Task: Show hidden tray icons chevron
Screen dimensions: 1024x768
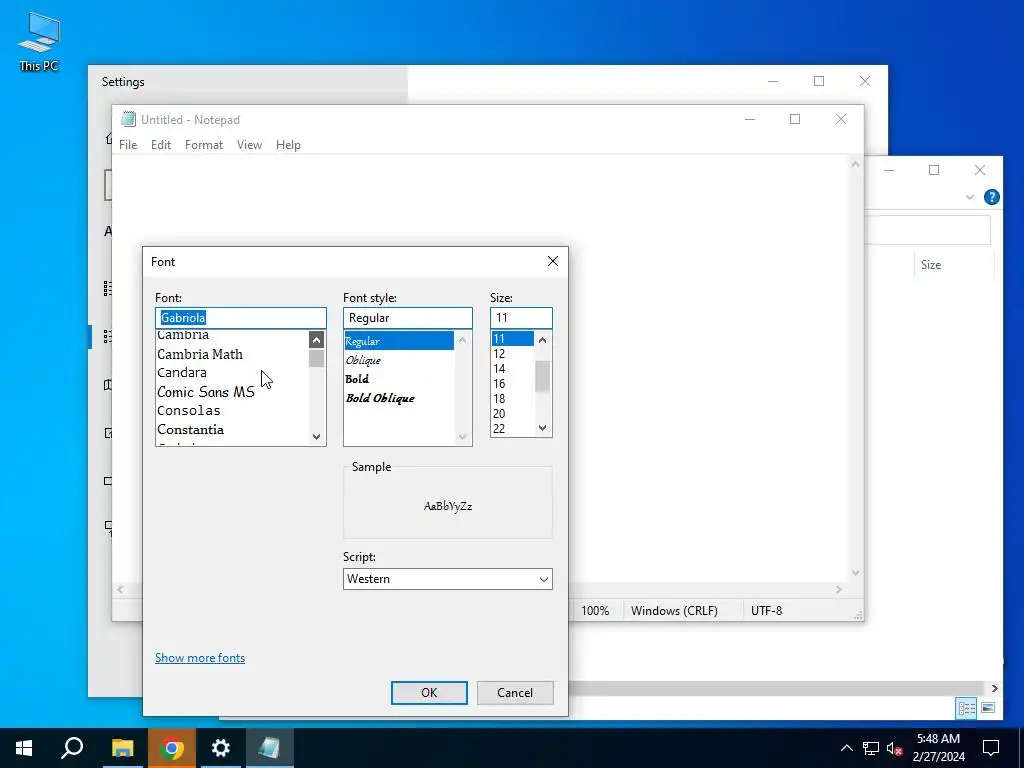Action: click(846, 748)
